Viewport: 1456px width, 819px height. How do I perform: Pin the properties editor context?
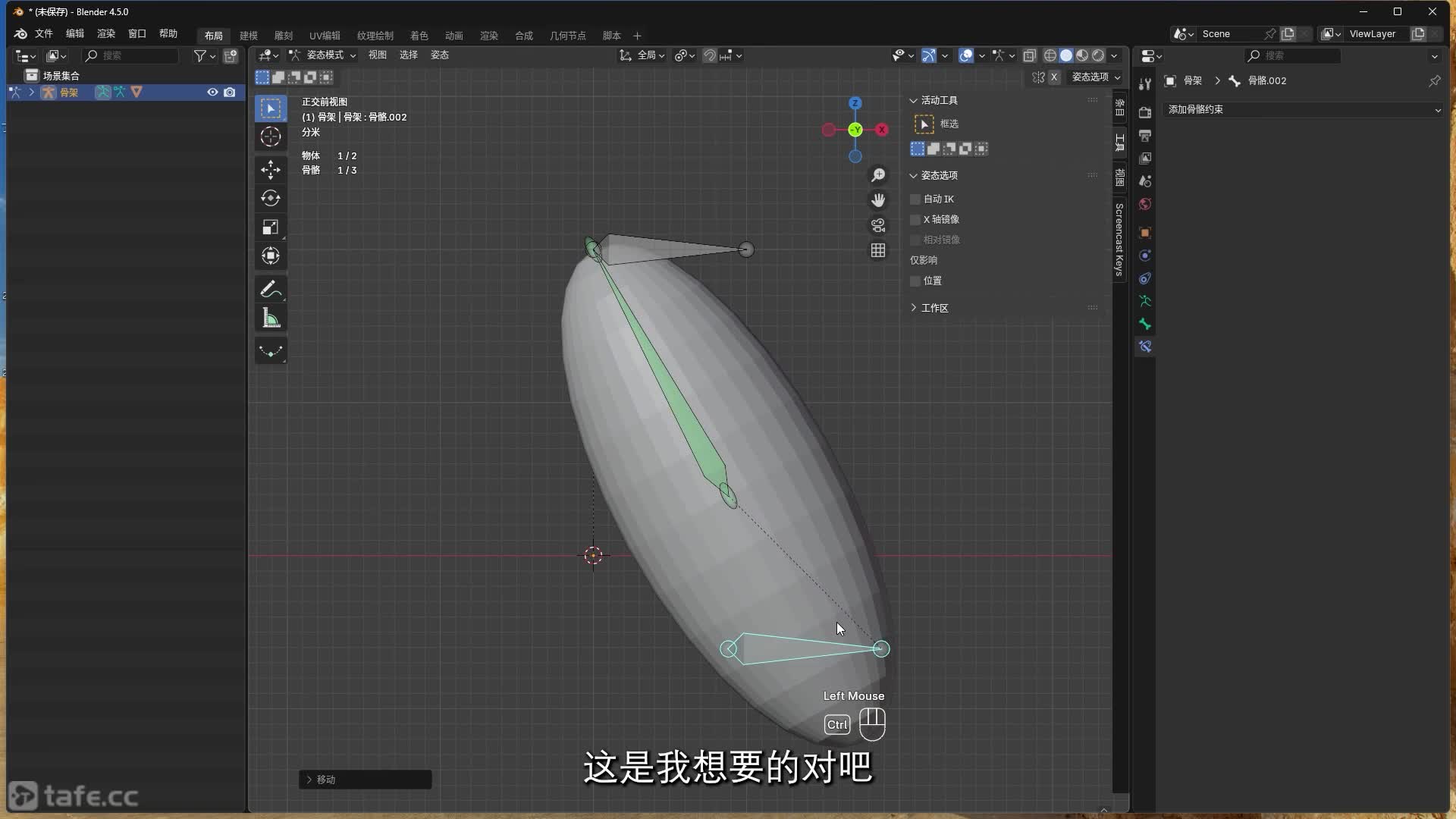coord(1435,80)
